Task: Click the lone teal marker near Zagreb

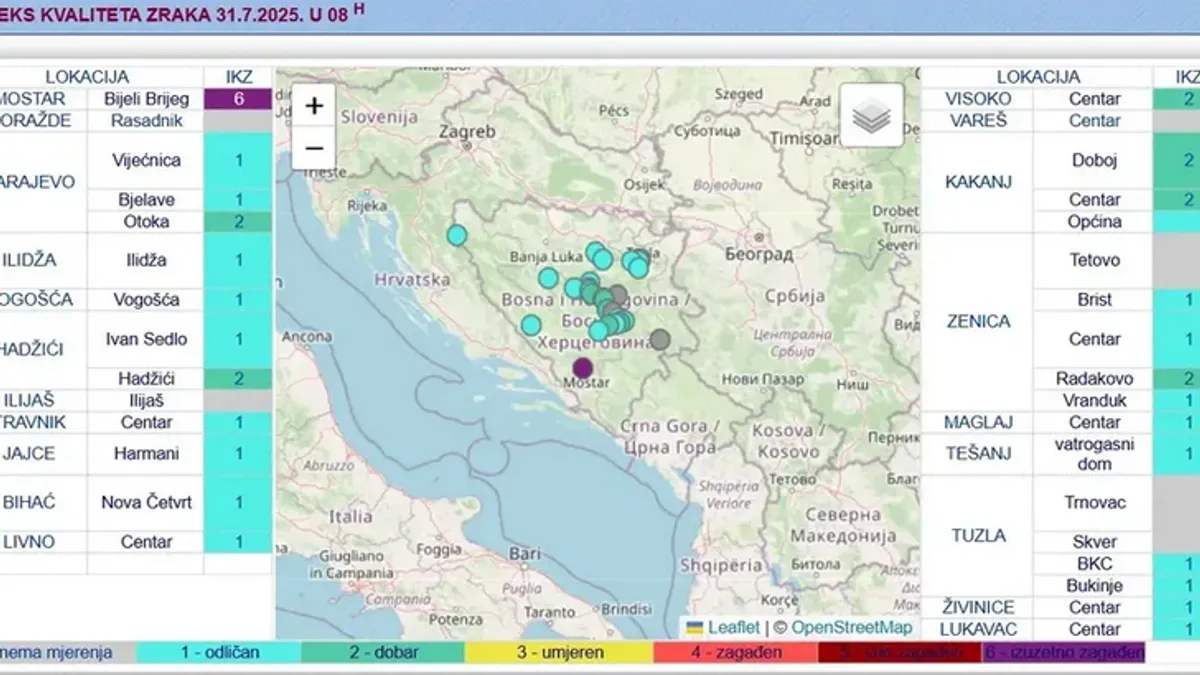Action: pyautogui.click(x=457, y=233)
